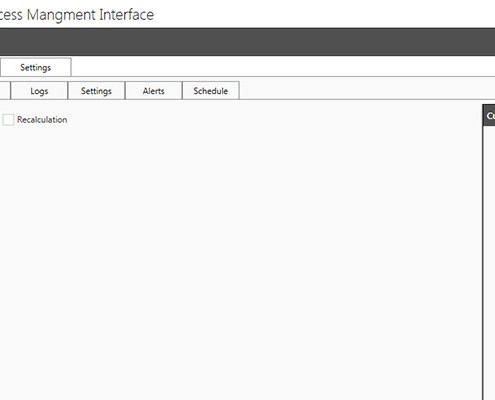Click the Recalculation label text
Image resolution: width=495 pixels, height=400 pixels.
[42, 120]
